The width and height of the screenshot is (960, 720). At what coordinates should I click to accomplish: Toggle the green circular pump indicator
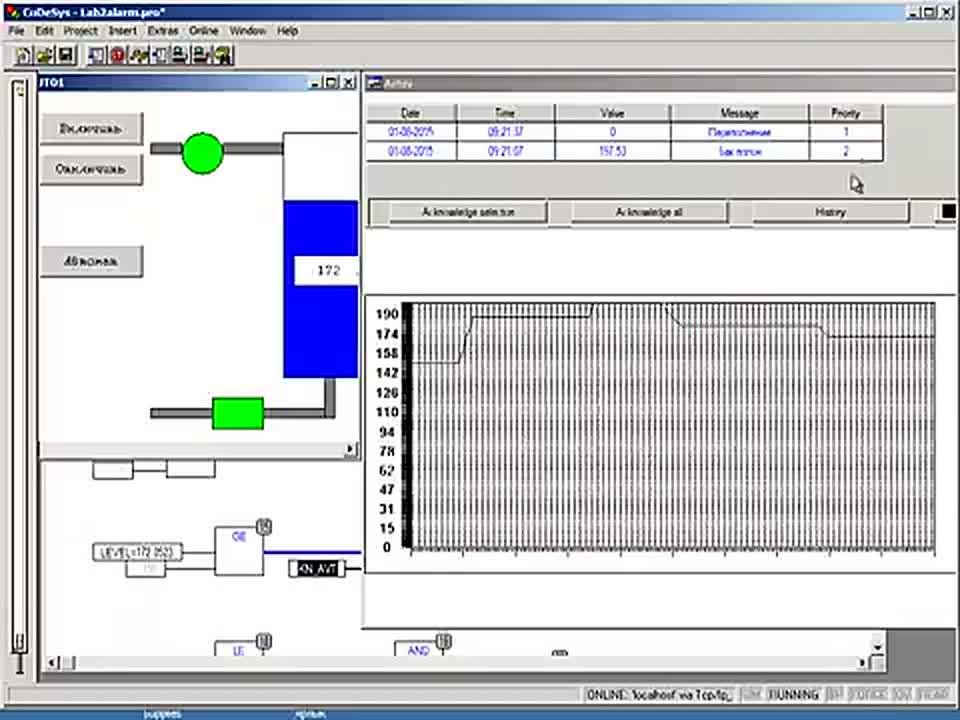(202, 154)
